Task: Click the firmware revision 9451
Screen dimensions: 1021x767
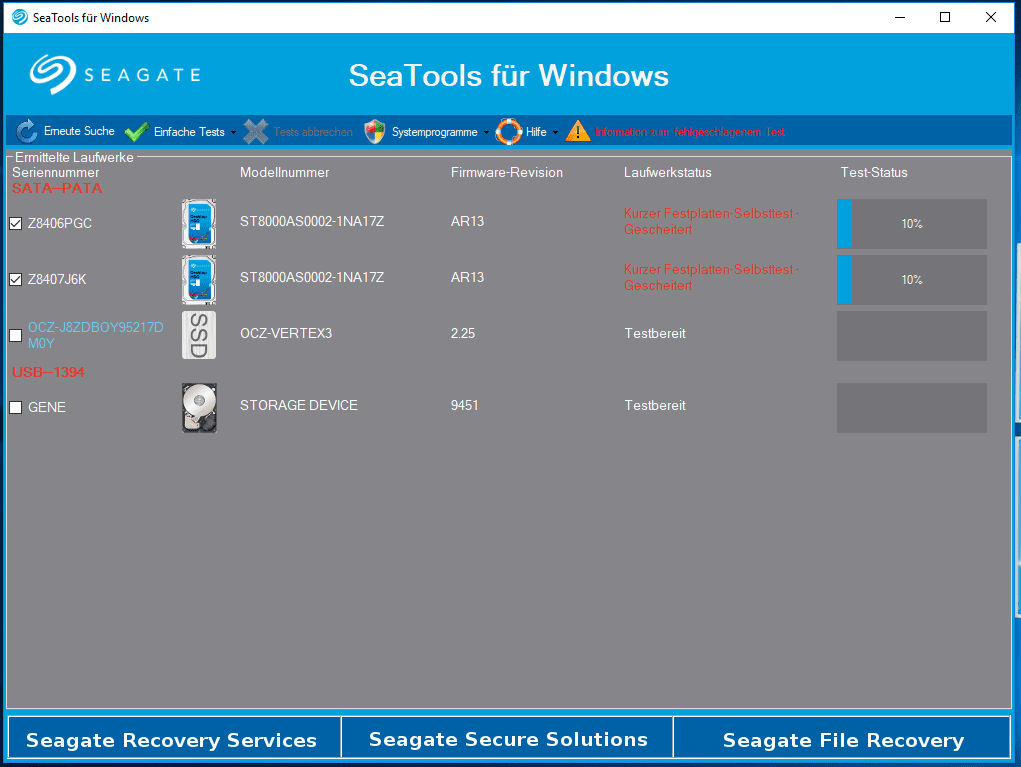Action: click(465, 406)
